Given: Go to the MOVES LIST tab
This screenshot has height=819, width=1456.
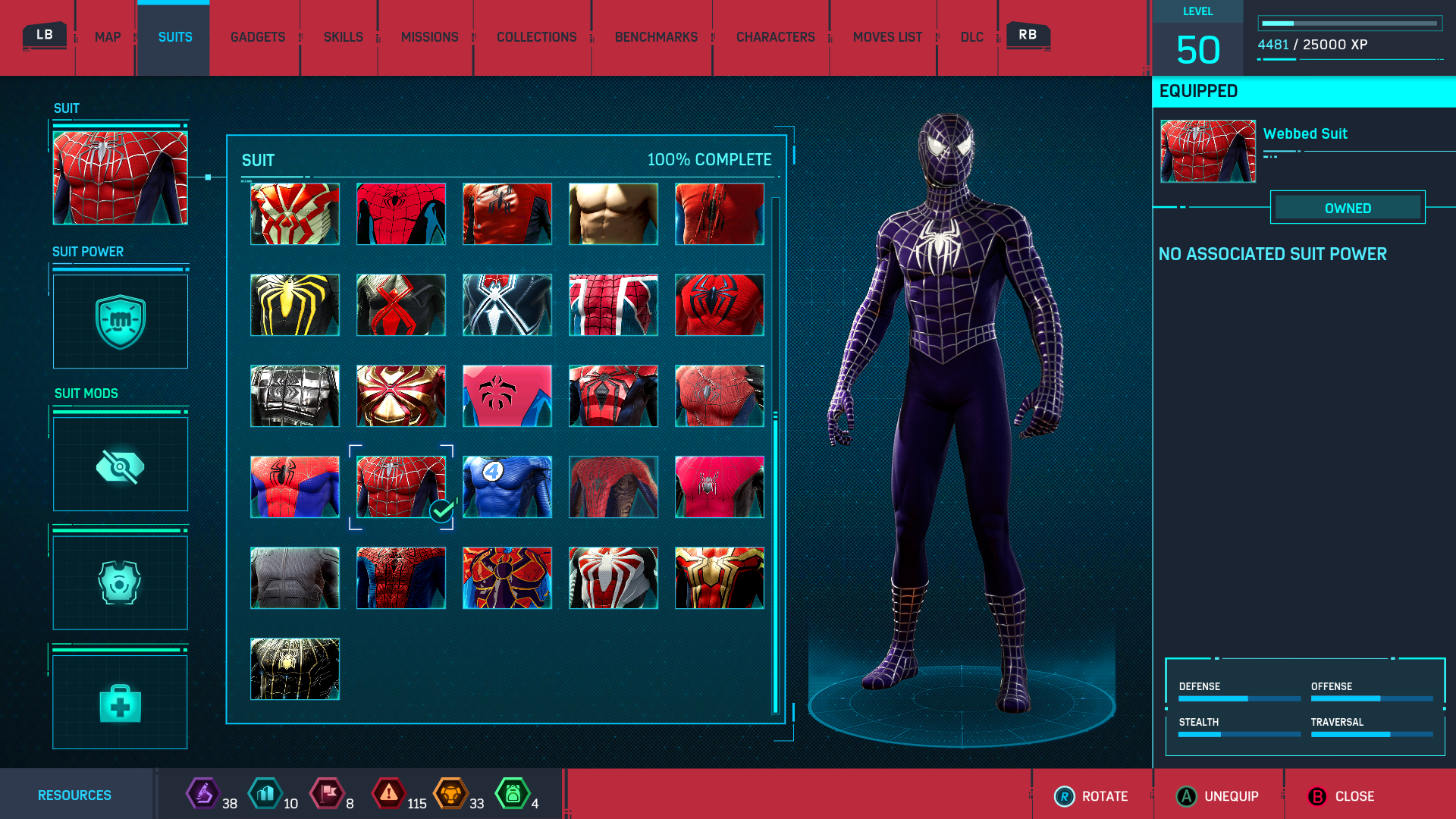Looking at the screenshot, I should click(x=887, y=37).
